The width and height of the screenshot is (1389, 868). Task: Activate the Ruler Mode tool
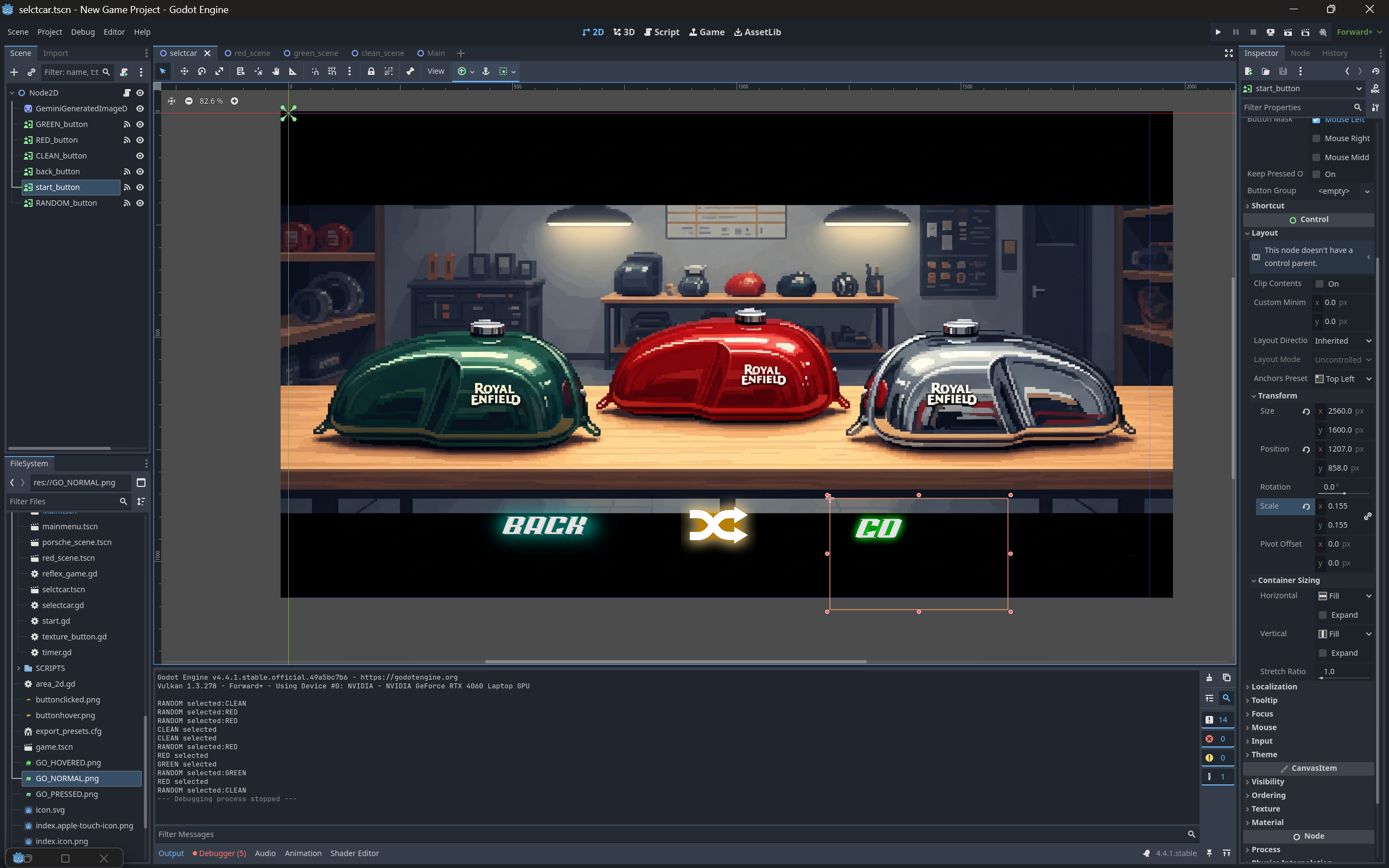(x=293, y=71)
